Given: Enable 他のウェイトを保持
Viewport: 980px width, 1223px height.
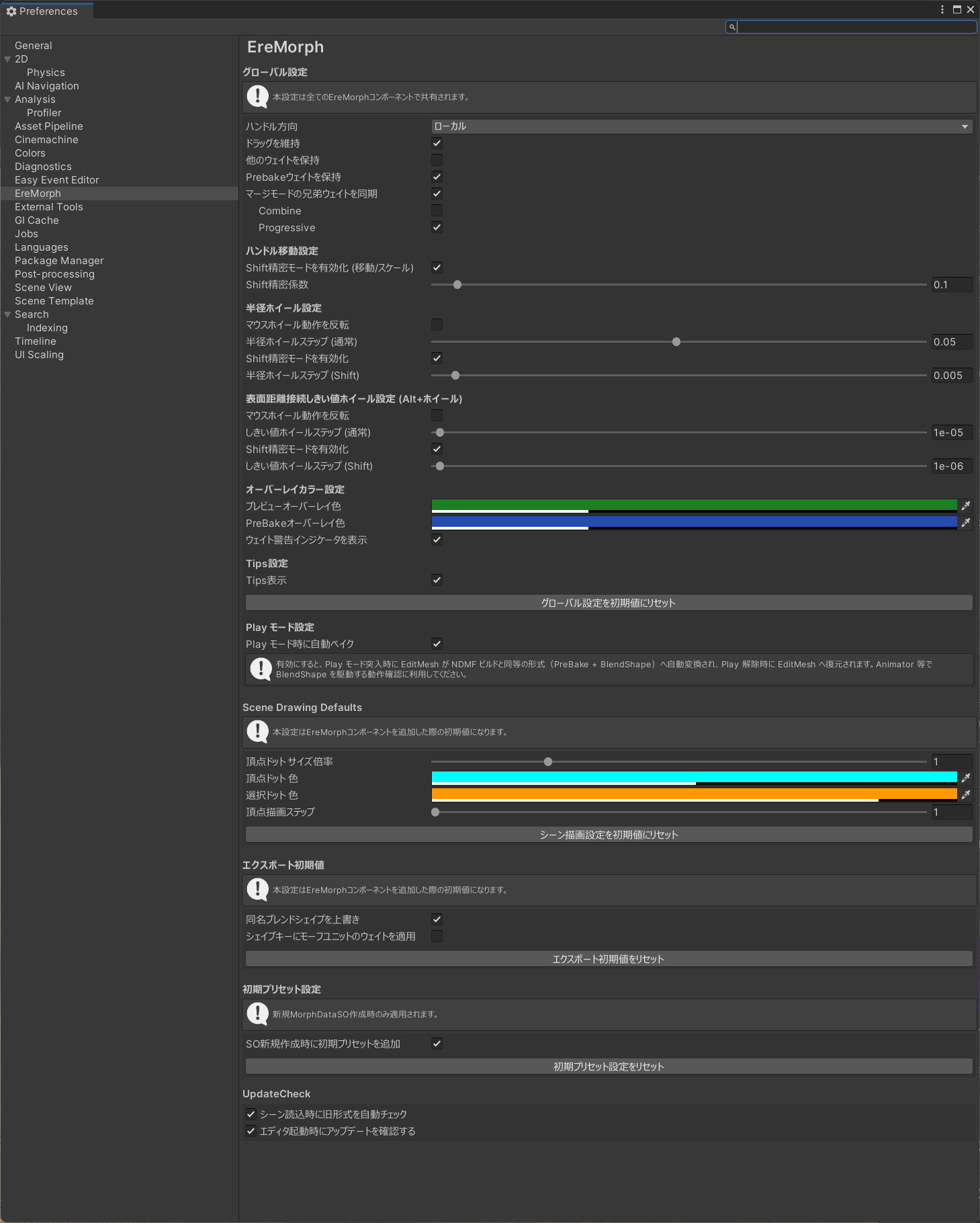Looking at the screenshot, I should pyautogui.click(x=437, y=160).
